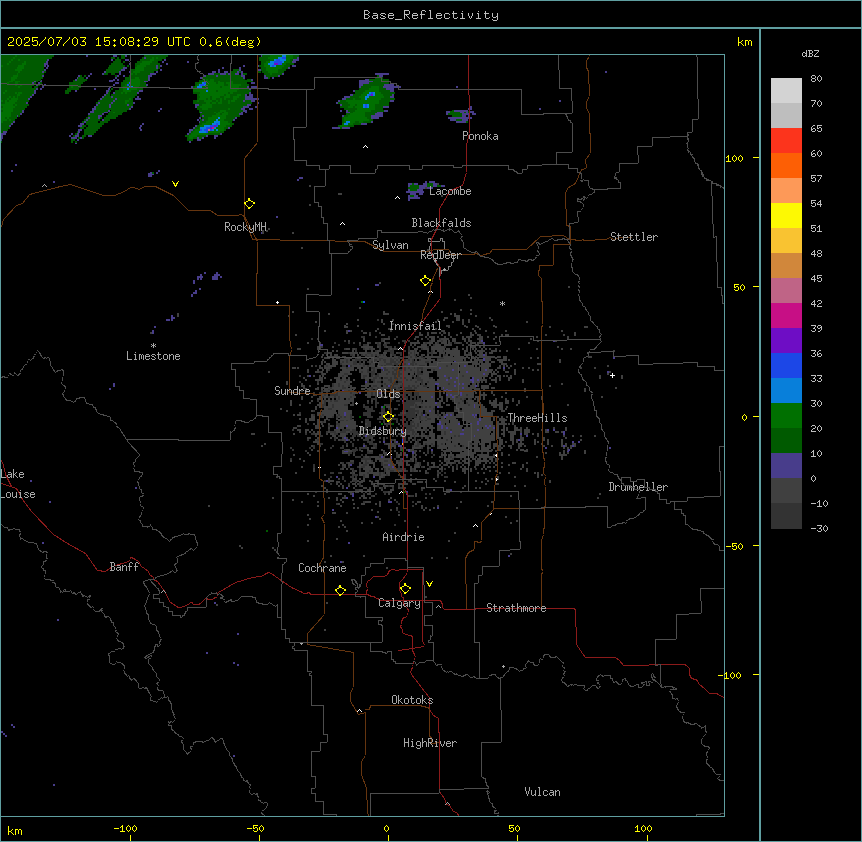Click the green radar echo west of Ponoka

coord(367,103)
